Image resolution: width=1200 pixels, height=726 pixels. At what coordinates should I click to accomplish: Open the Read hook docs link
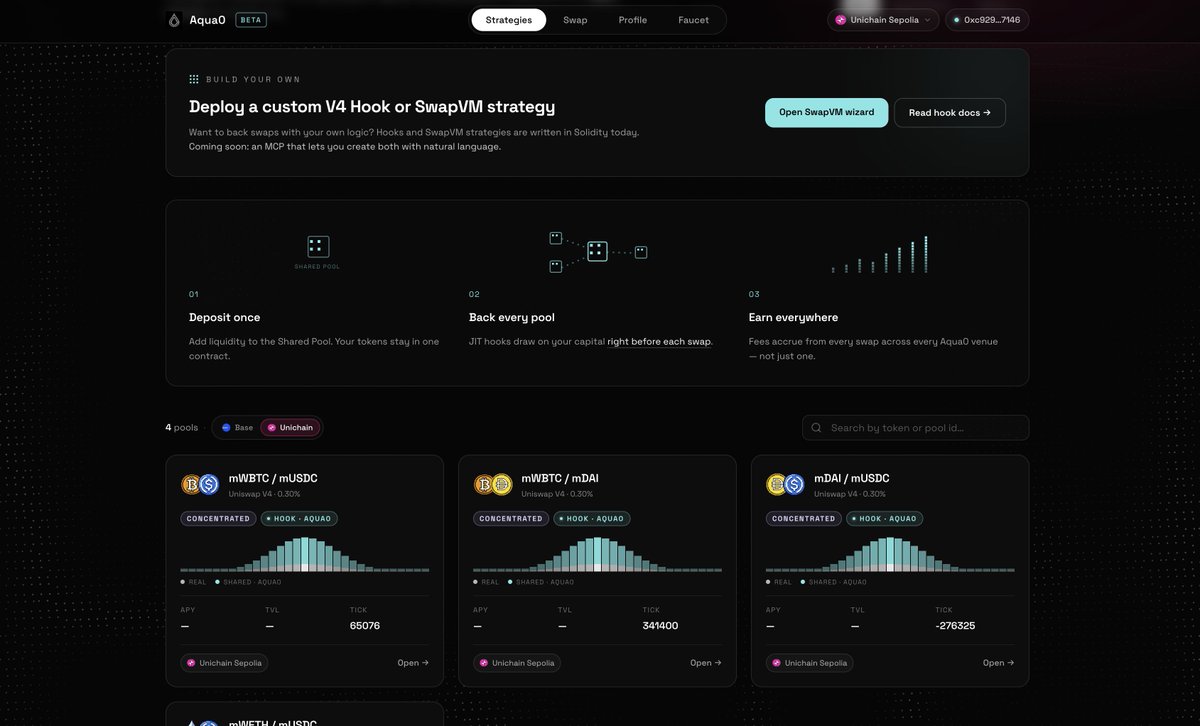950,112
